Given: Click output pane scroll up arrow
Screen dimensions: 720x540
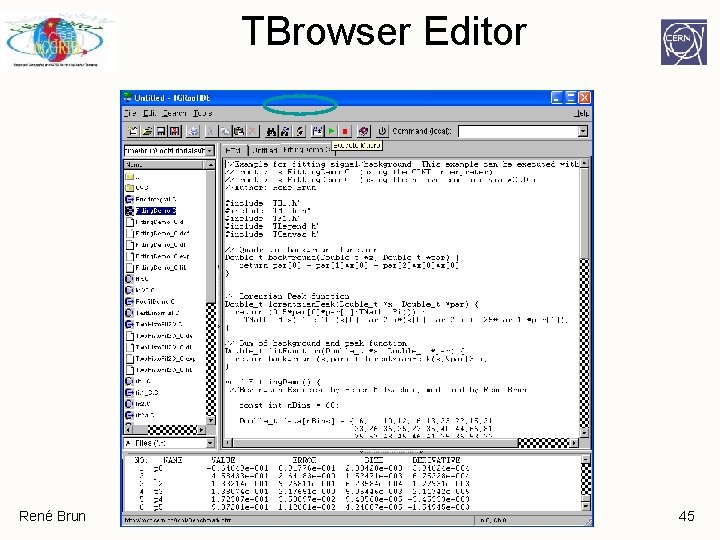Looking at the screenshot, I should (586, 459).
